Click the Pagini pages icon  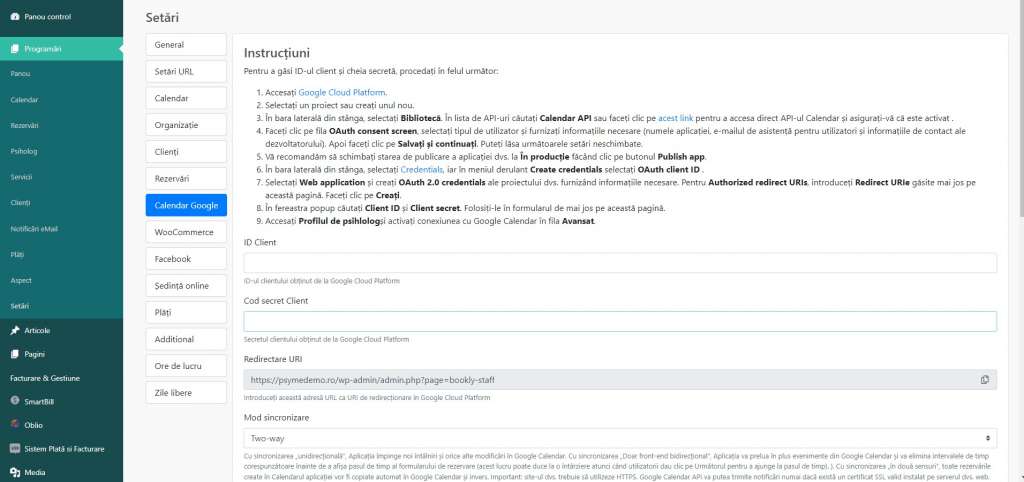click(15, 354)
